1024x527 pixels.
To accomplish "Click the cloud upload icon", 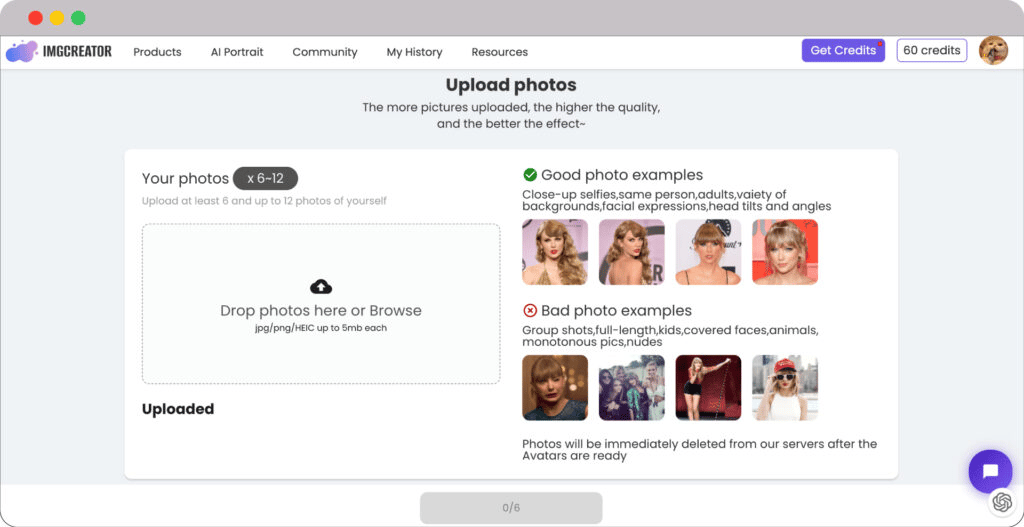I will 321,287.
